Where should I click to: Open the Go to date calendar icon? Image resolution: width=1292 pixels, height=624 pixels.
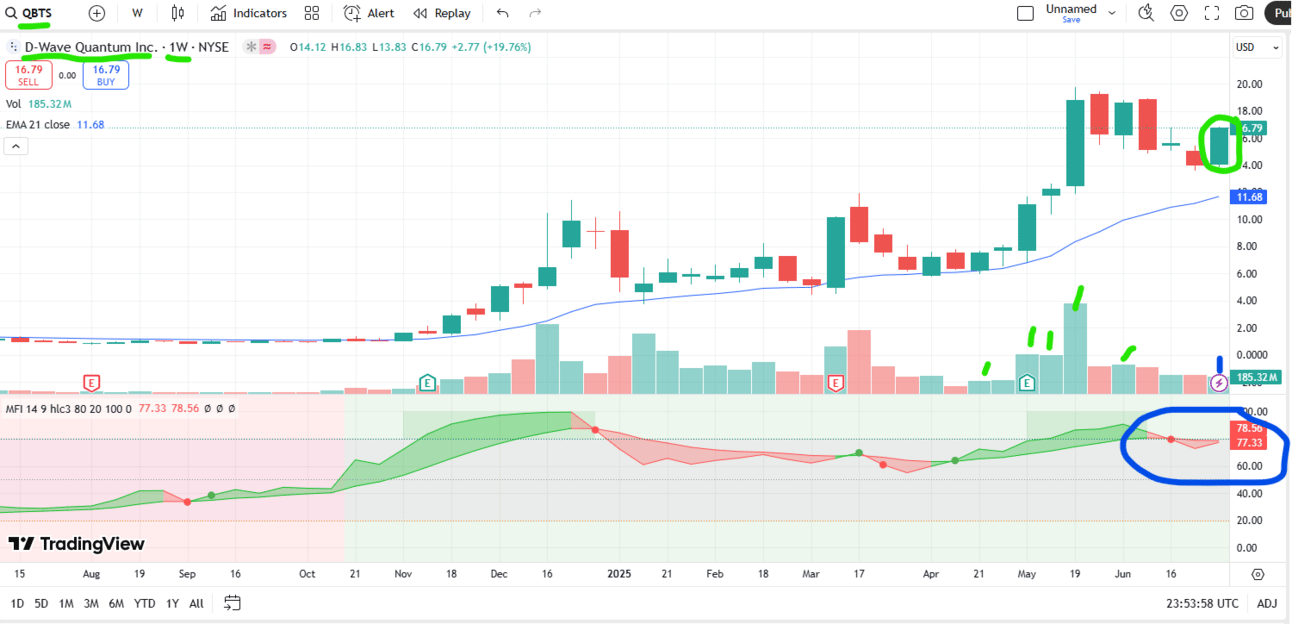(232, 603)
